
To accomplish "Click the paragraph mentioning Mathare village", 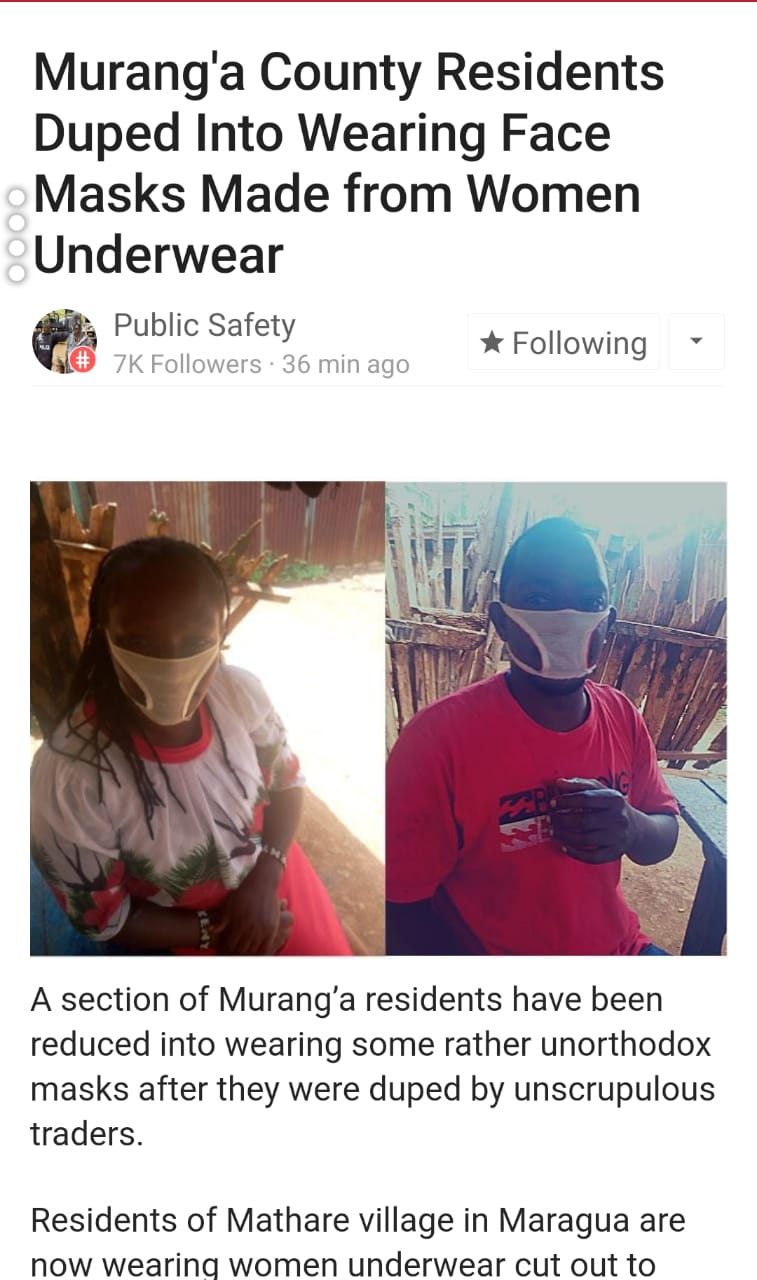I will 358,1242.
